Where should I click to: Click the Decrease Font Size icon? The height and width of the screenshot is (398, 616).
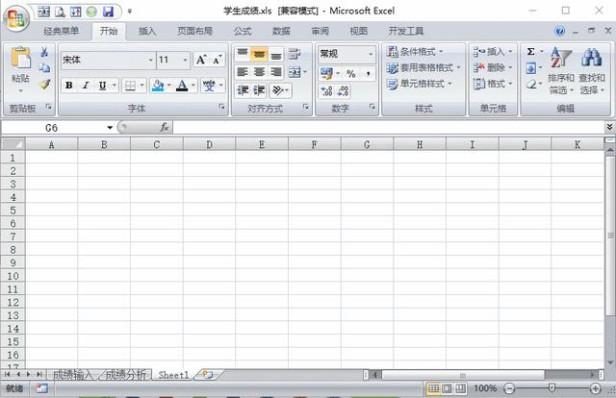pos(217,60)
